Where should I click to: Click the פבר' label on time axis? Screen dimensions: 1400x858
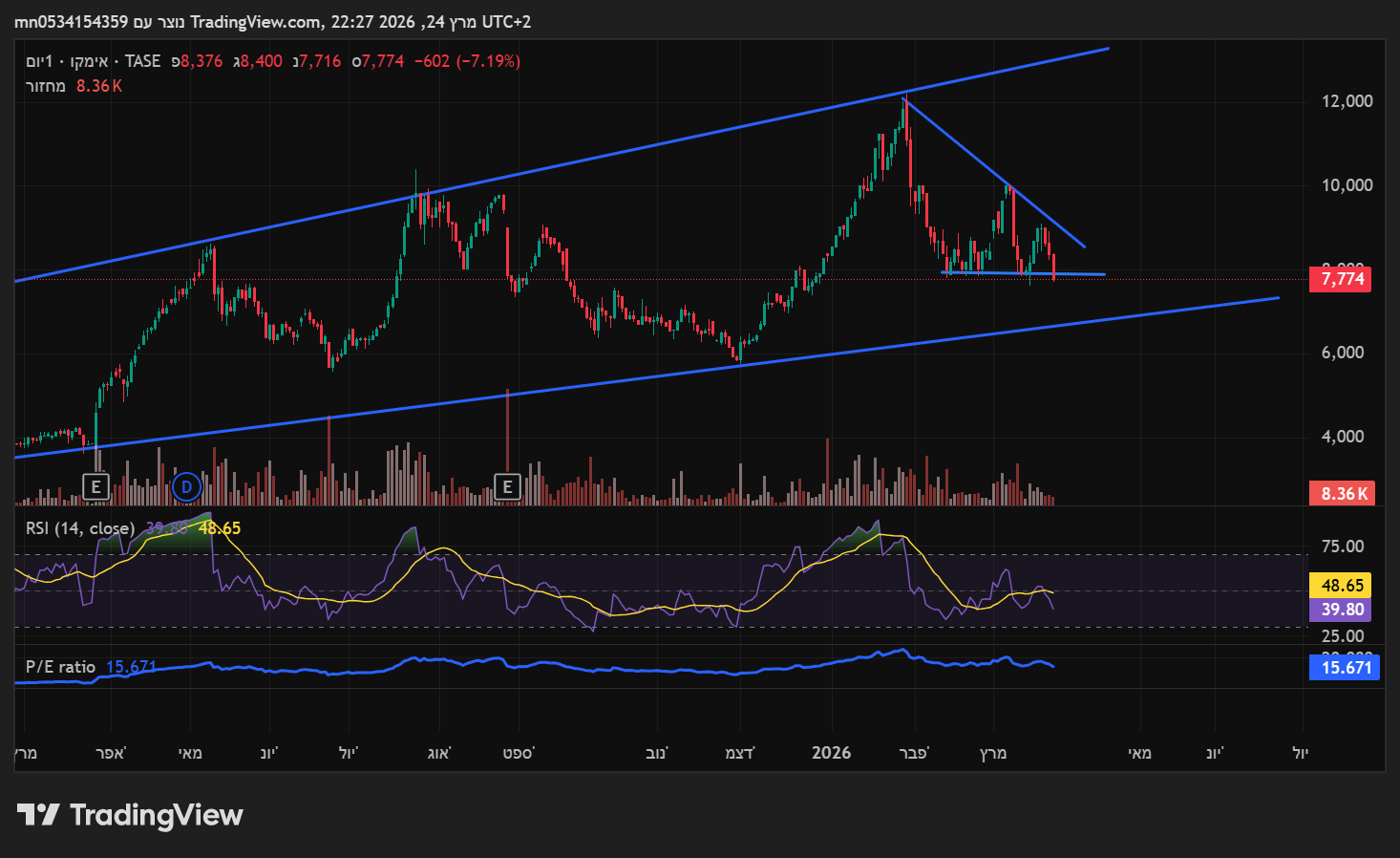(x=914, y=753)
